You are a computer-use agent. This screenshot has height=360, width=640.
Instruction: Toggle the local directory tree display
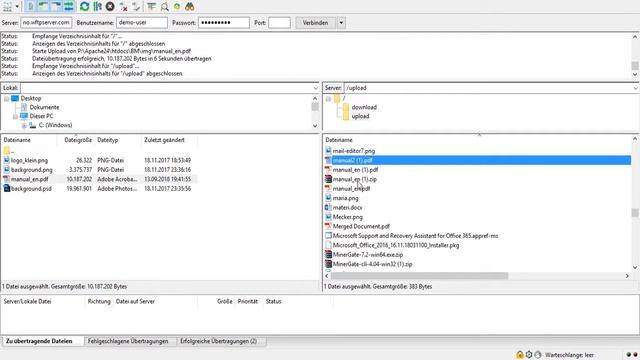tap(43, 7)
